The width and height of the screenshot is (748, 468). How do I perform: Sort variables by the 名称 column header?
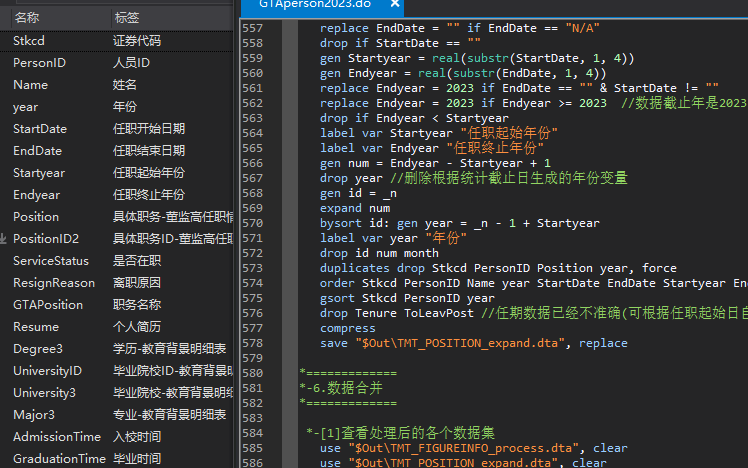coord(27,18)
